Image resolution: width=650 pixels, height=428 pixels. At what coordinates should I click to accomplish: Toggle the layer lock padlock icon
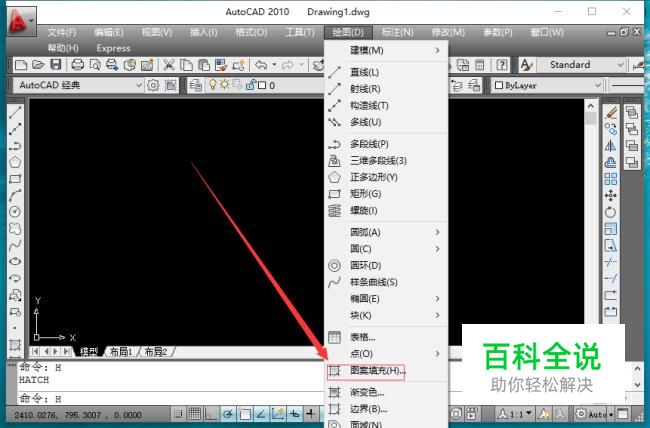(250, 85)
